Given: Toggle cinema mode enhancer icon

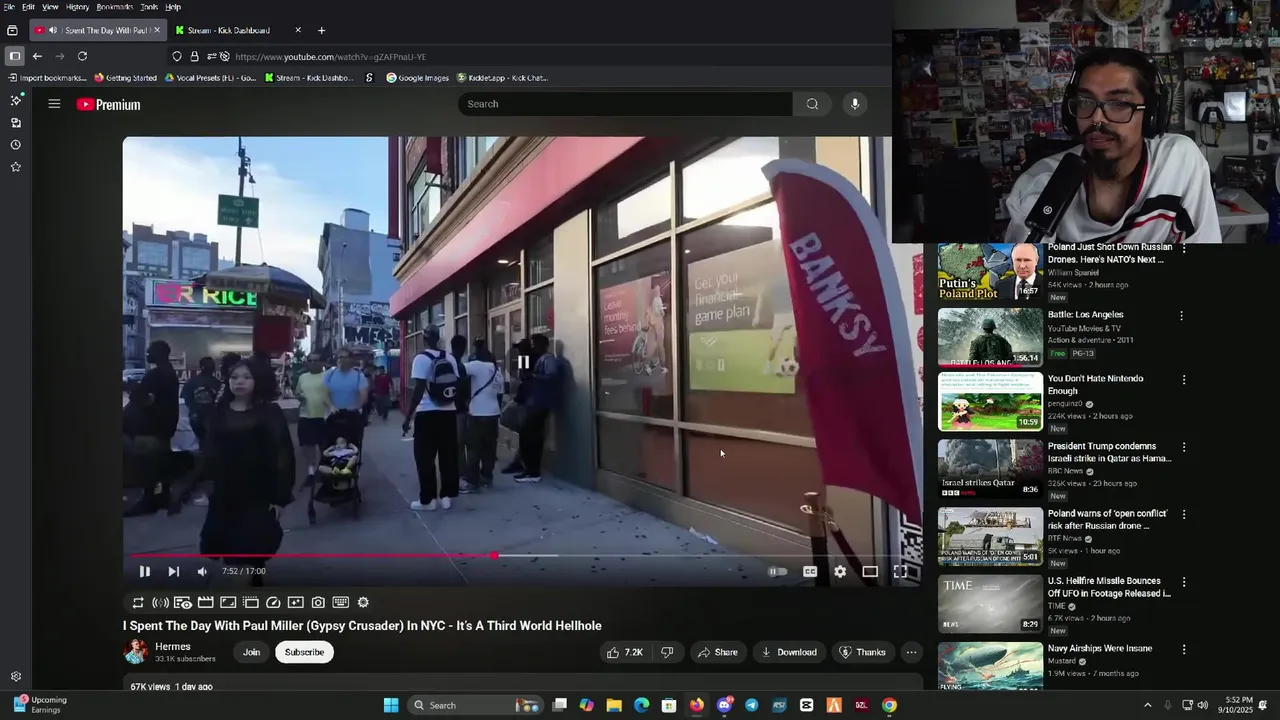Looking at the screenshot, I should click(x=205, y=602).
